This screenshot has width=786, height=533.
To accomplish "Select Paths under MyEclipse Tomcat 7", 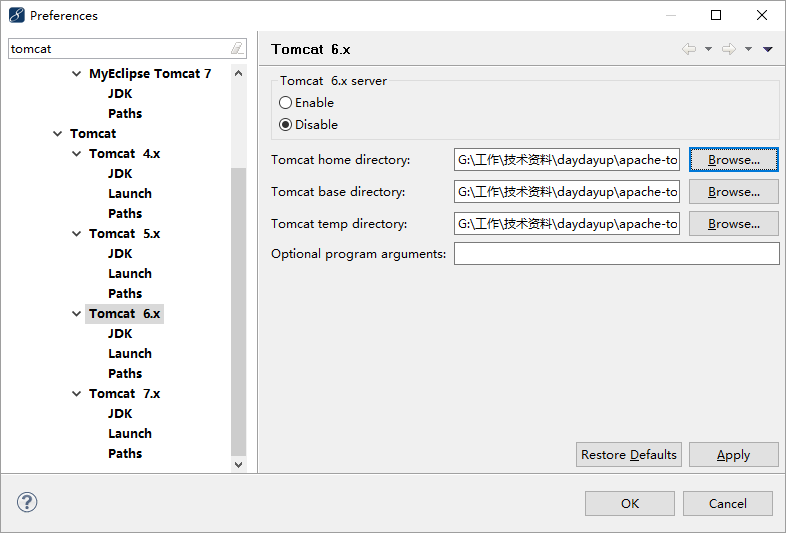I will pos(125,113).
